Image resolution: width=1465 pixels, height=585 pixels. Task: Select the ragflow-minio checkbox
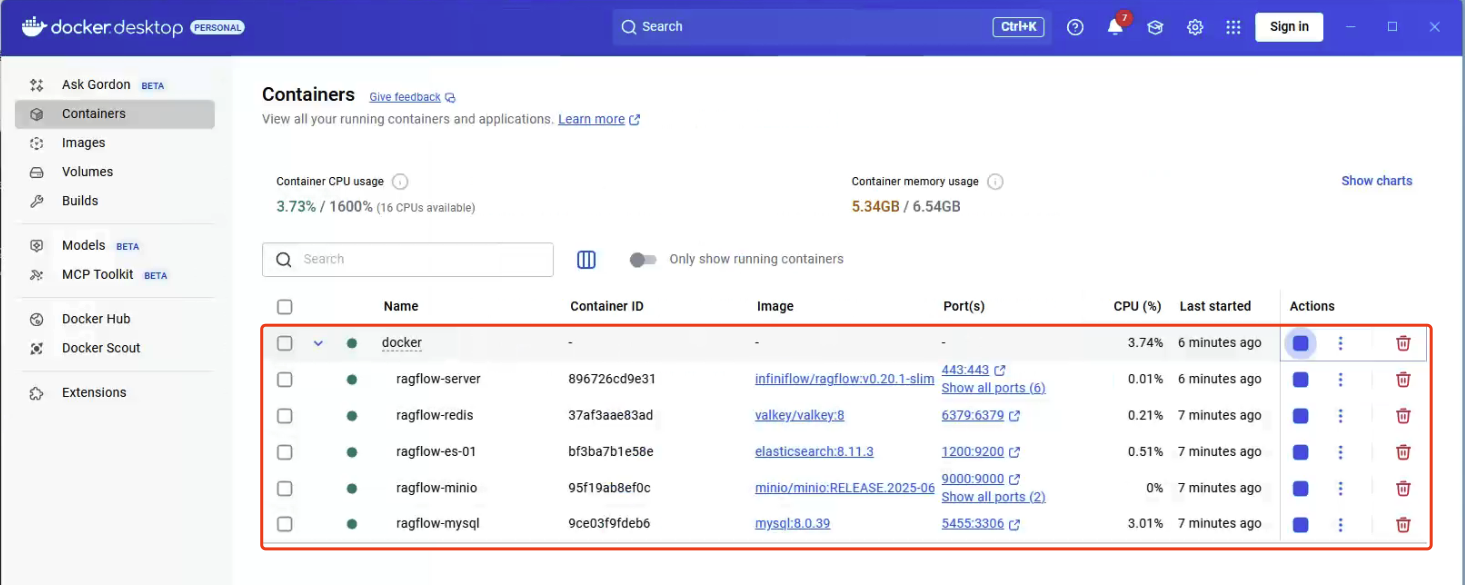285,489
